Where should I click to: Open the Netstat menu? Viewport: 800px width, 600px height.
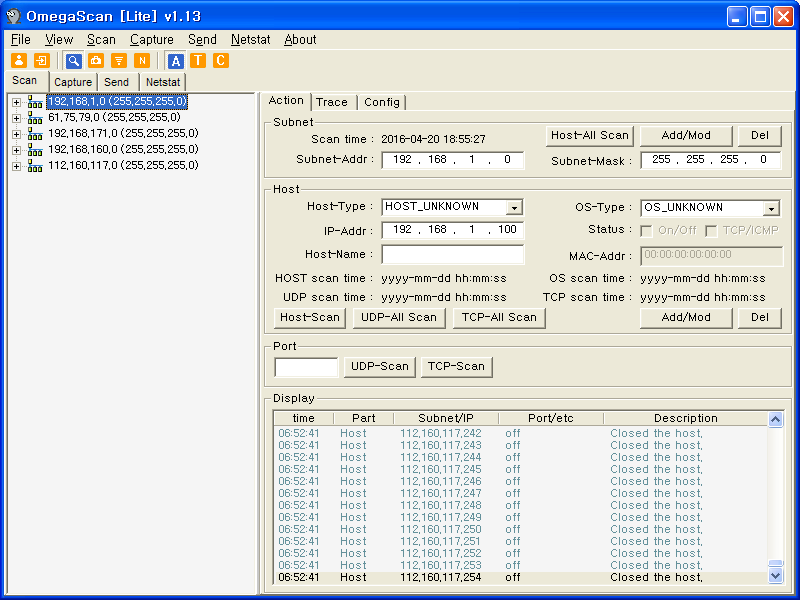click(249, 40)
